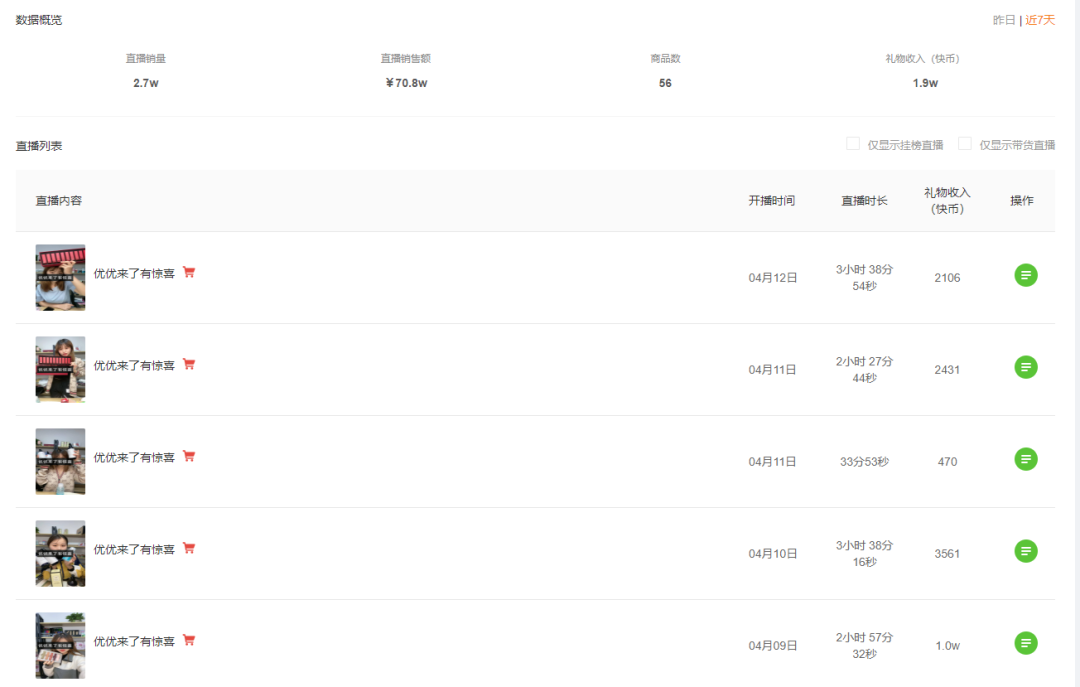The height and width of the screenshot is (687, 1080).
Task: Click 开播时间 column header
Action: 772,201
